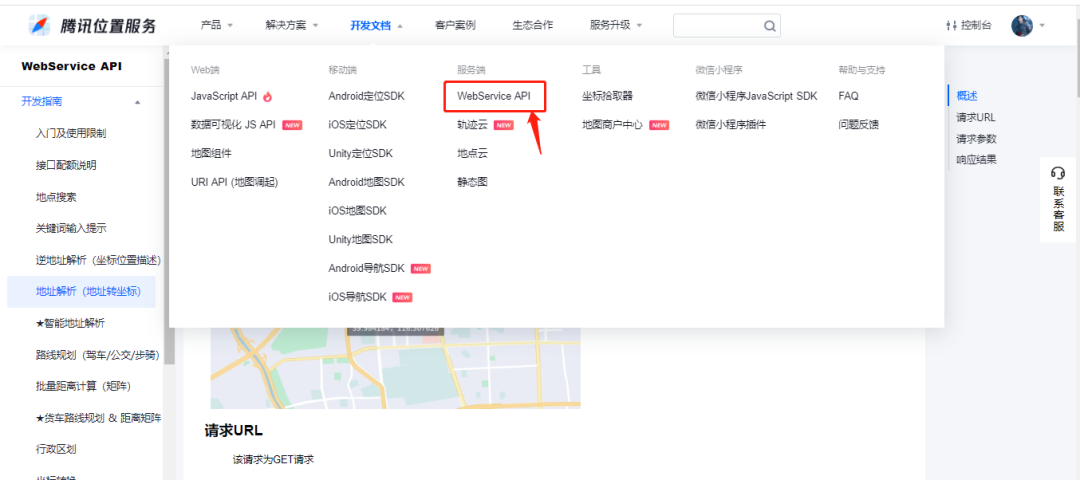This screenshot has height=480, width=1080.
Task: Select ★智能地址解析 in sidebar
Action: (x=70, y=323)
